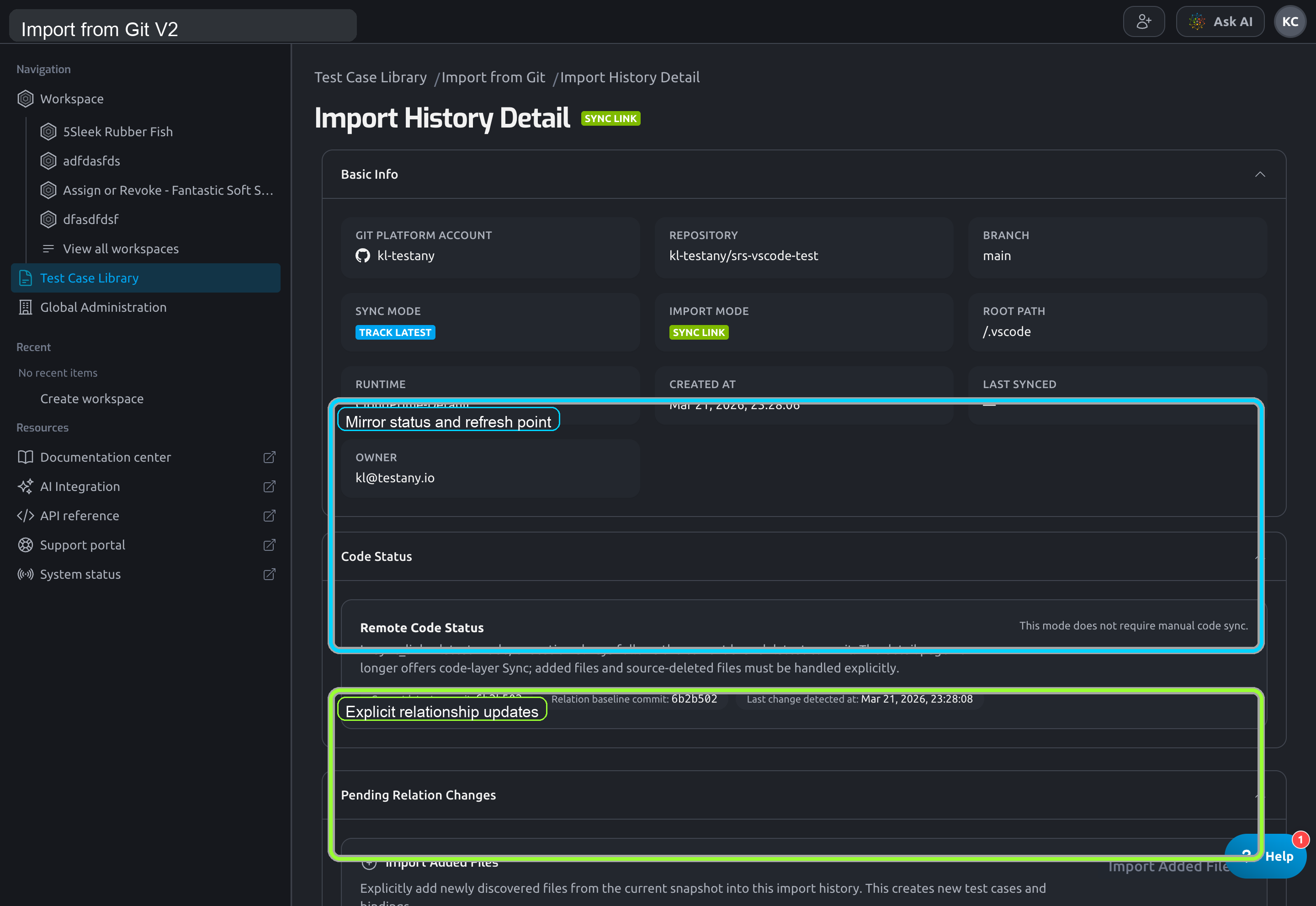Click the Global Administration building icon
Screen dimensions: 1316x906
tap(26, 307)
